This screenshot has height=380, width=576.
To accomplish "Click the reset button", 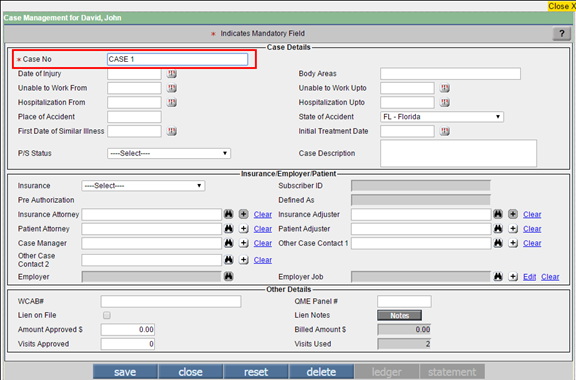I will click(x=256, y=372).
